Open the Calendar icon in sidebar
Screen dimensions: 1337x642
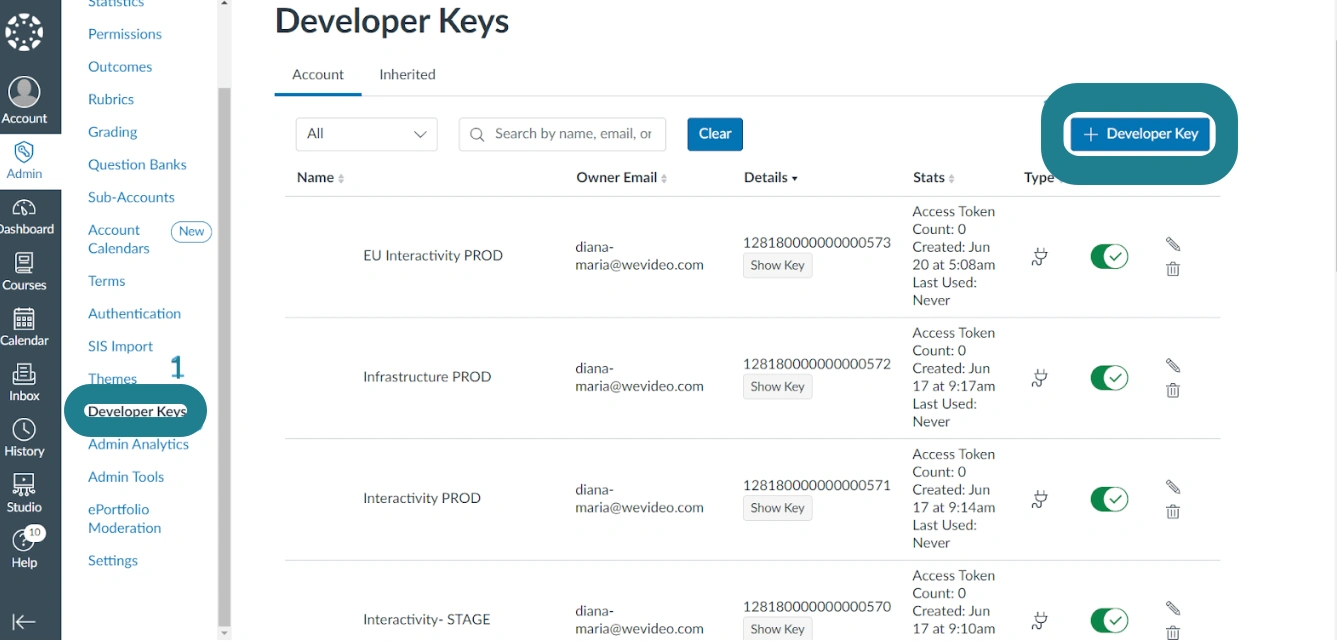(x=24, y=319)
